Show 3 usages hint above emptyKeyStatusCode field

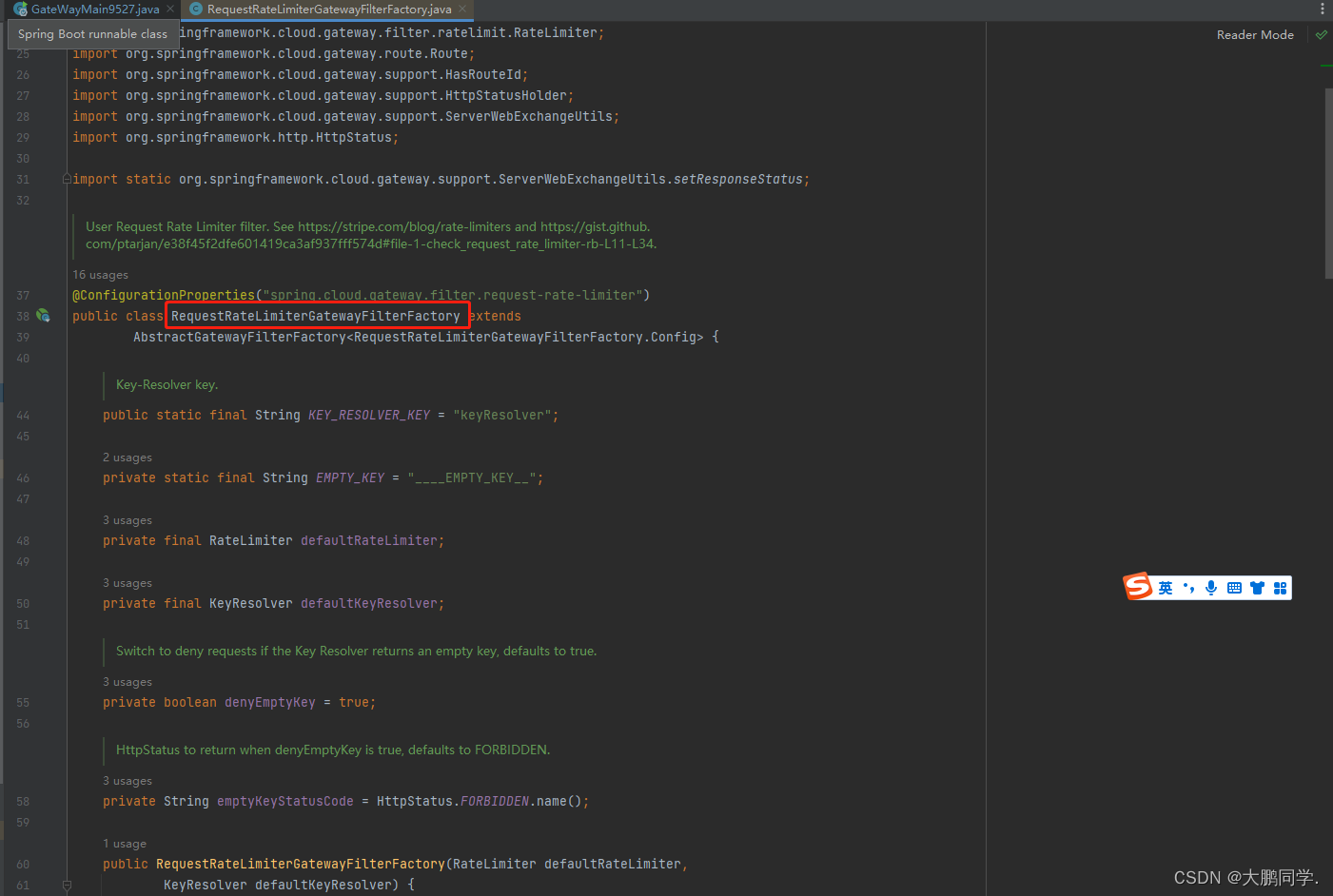coord(127,781)
